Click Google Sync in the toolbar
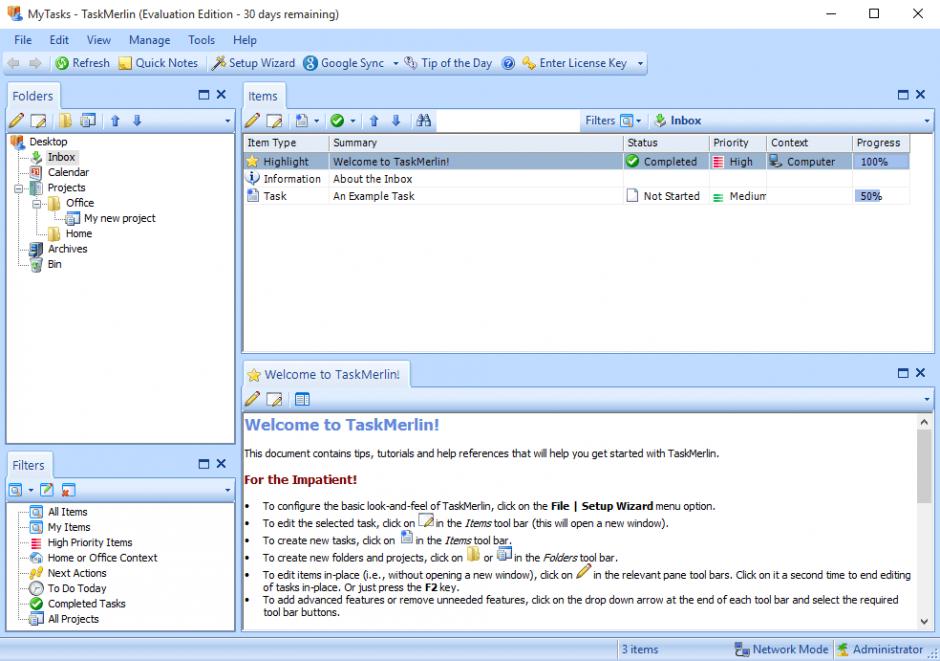 point(344,63)
